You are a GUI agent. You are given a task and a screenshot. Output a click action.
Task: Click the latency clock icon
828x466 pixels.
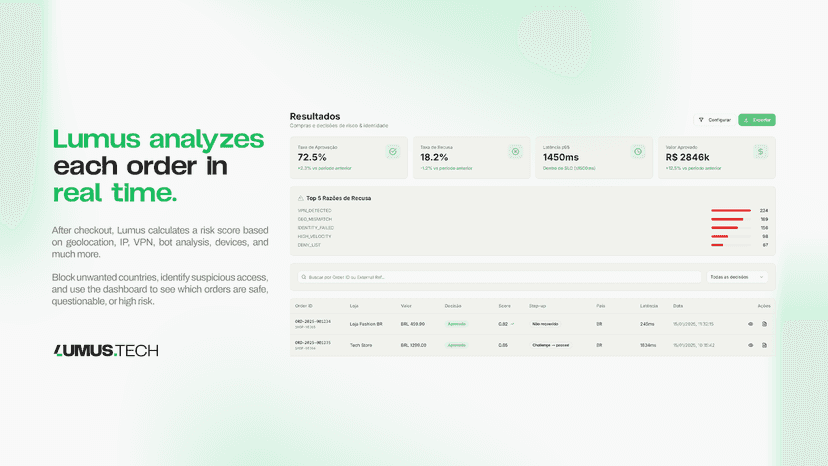tap(638, 152)
